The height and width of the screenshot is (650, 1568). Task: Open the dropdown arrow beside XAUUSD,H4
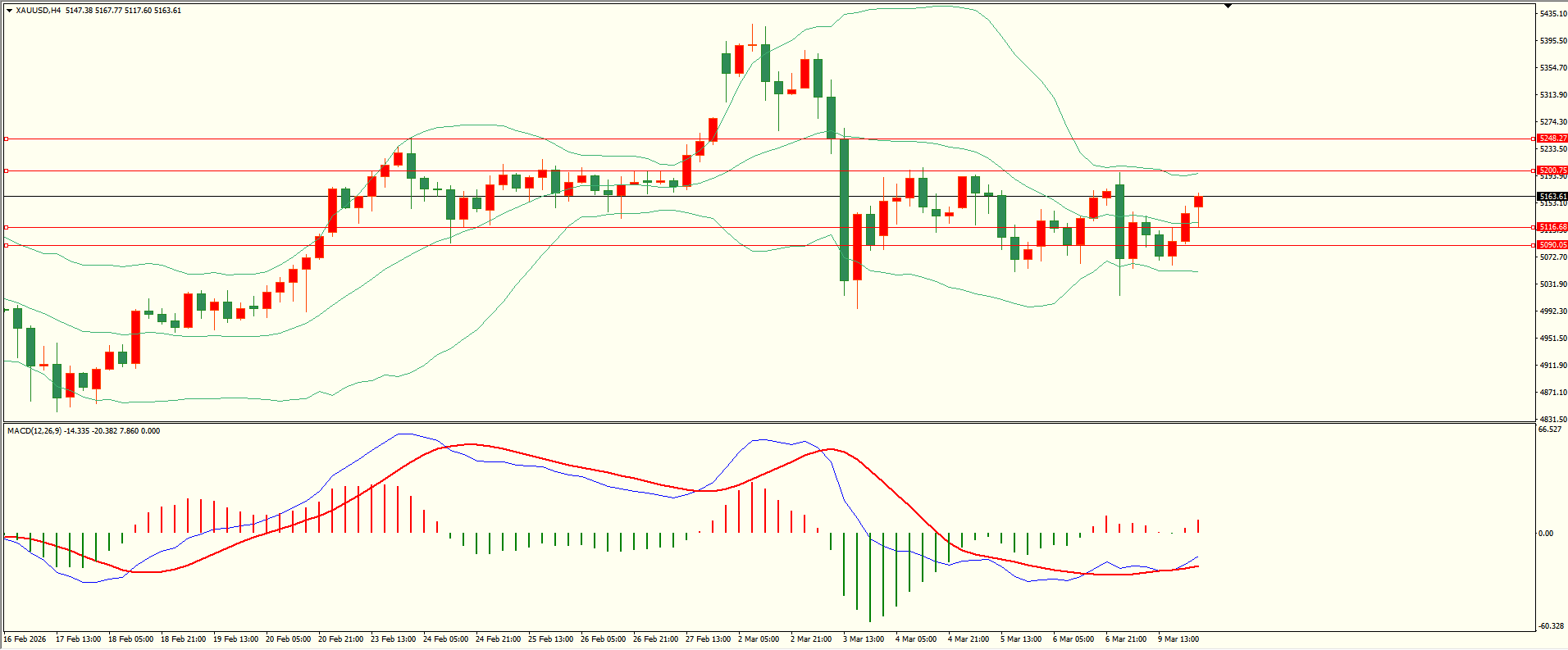click(9, 11)
